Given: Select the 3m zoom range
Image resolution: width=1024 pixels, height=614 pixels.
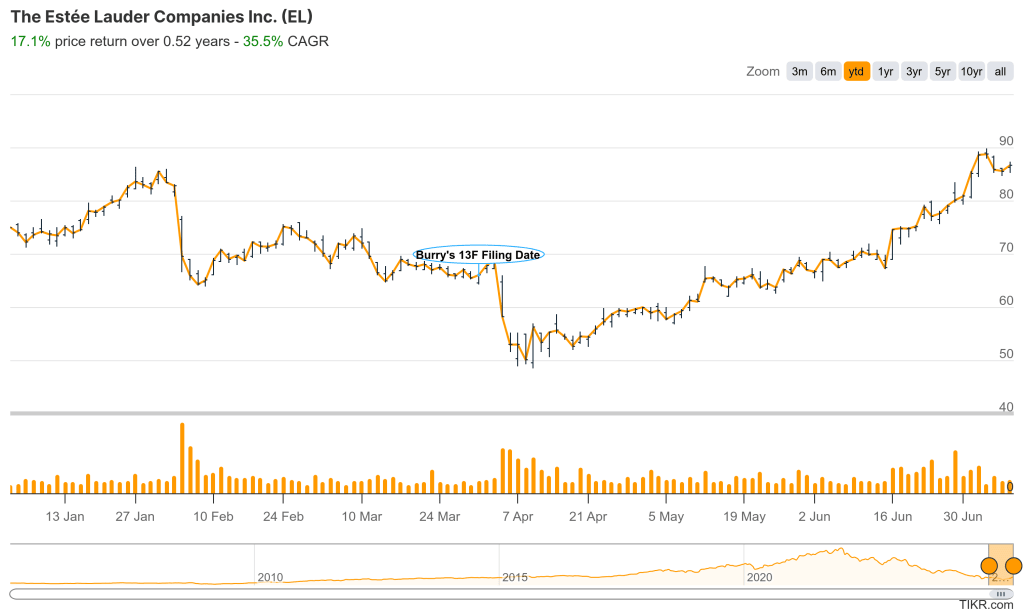Looking at the screenshot, I should coord(799,71).
